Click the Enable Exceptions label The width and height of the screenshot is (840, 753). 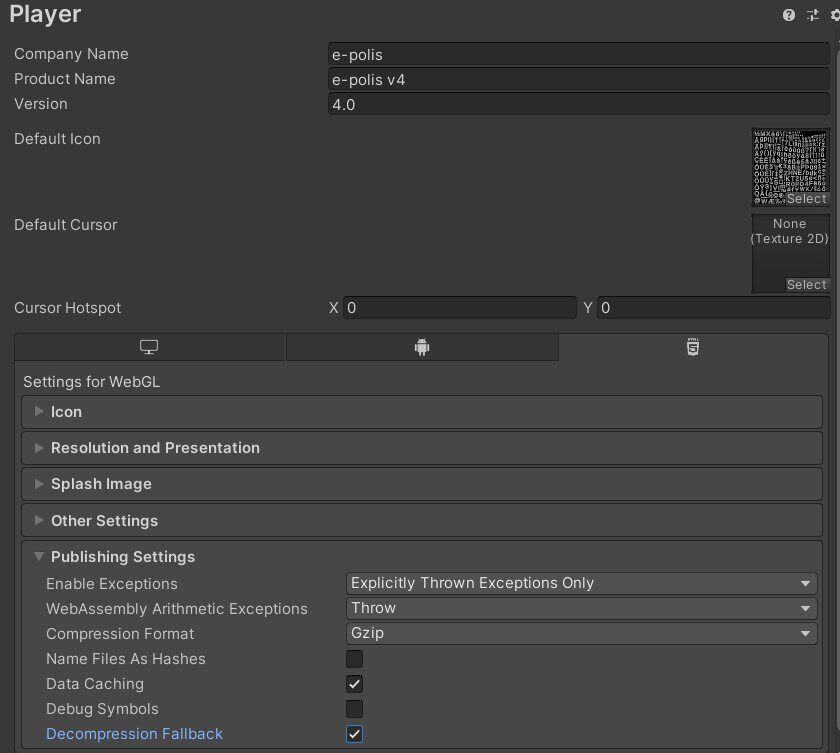click(x=112, y=584)
